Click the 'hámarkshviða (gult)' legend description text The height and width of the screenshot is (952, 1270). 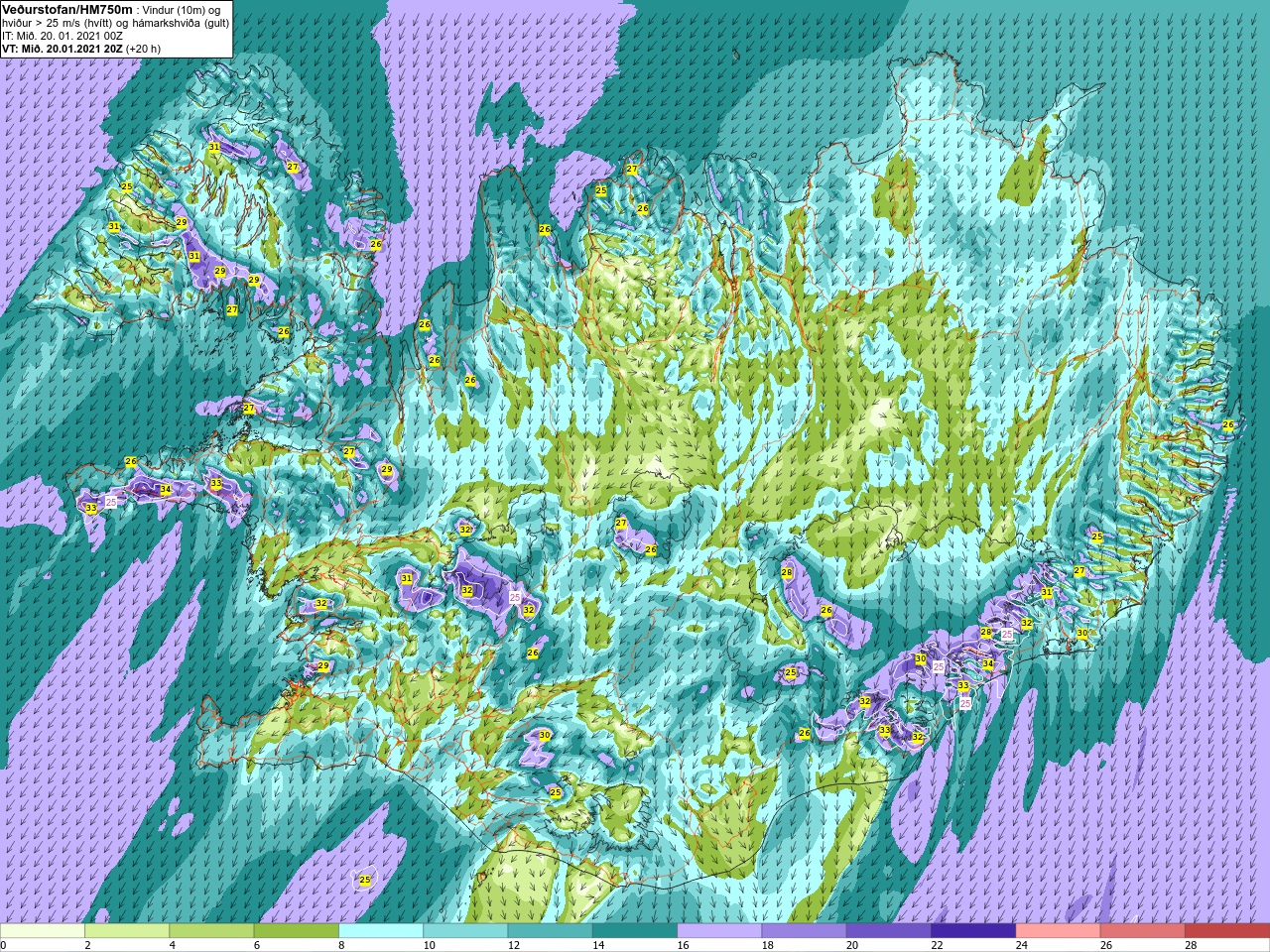(182, 23)
